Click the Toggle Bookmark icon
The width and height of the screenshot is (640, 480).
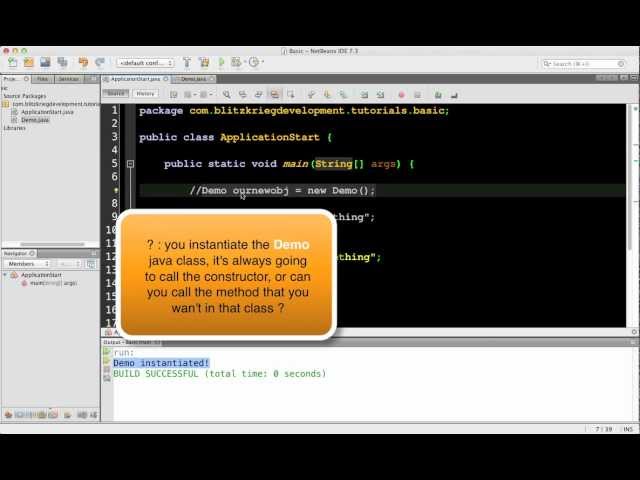pyautogui.click(x=343, y=95)
